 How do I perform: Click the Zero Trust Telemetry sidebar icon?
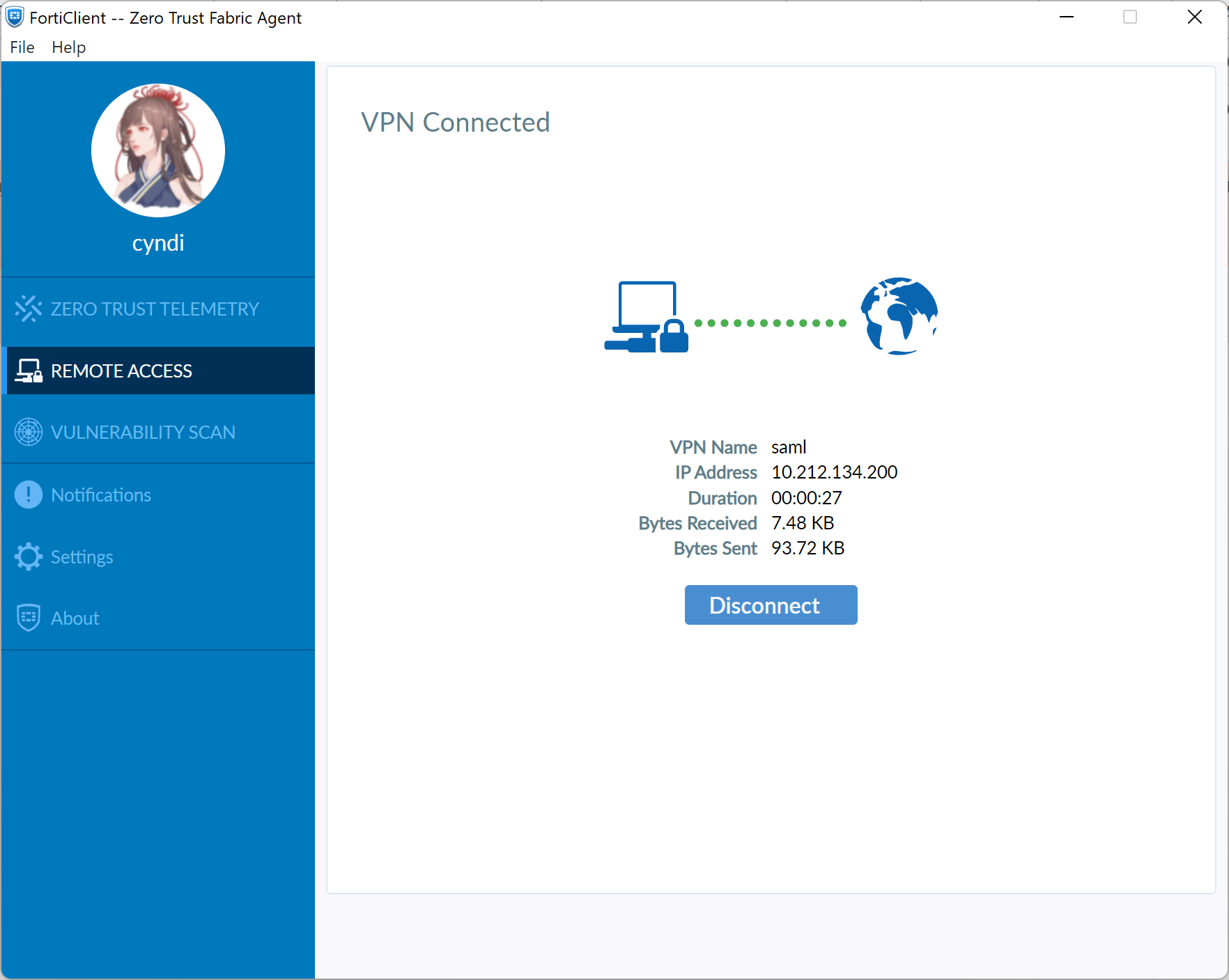click(x=29, y=309)
